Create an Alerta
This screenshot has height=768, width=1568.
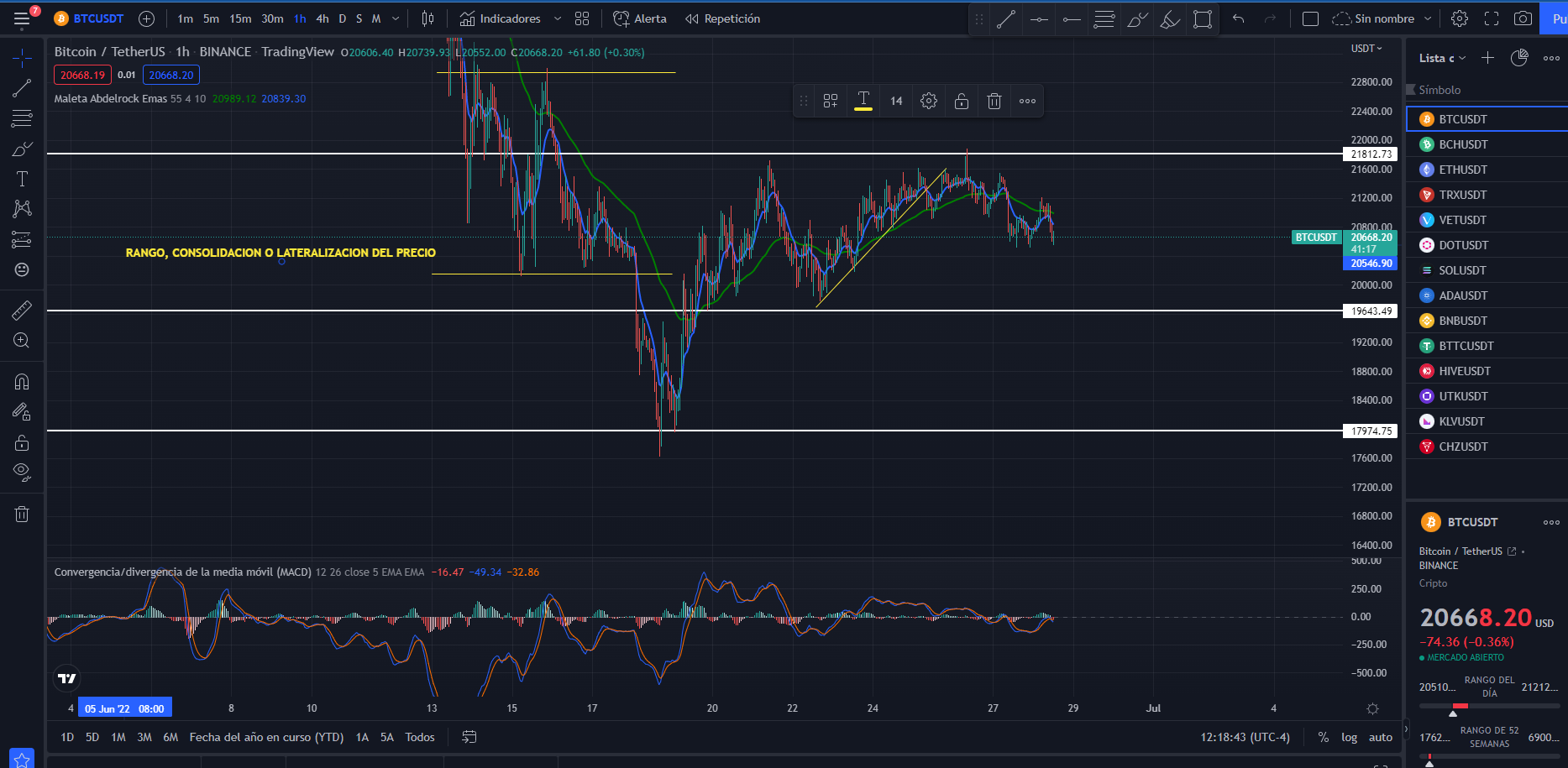coord(640,18)
